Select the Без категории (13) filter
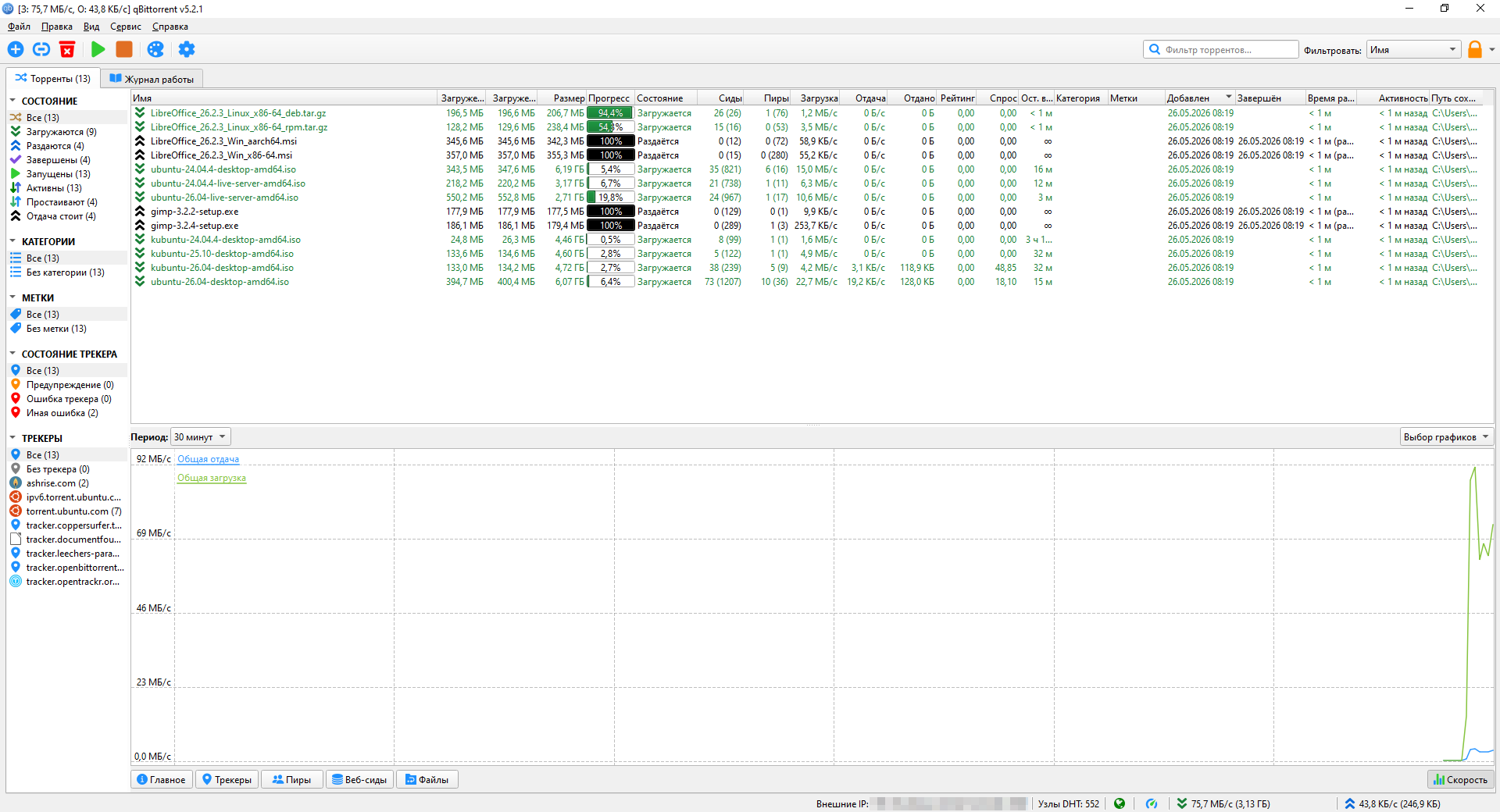Image resolution: width=1500 pixels, height=812 pixels. click(x=67, y=272)
